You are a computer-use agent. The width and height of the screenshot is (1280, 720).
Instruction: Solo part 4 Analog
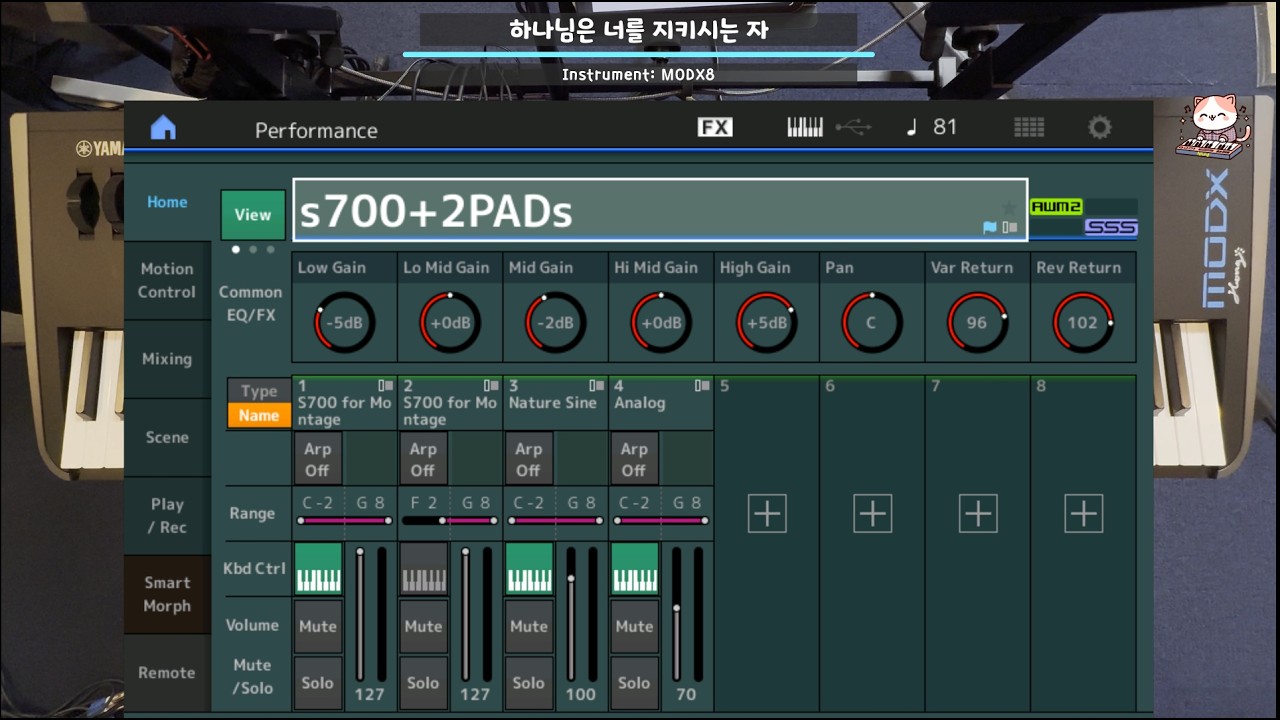point(634,683)
